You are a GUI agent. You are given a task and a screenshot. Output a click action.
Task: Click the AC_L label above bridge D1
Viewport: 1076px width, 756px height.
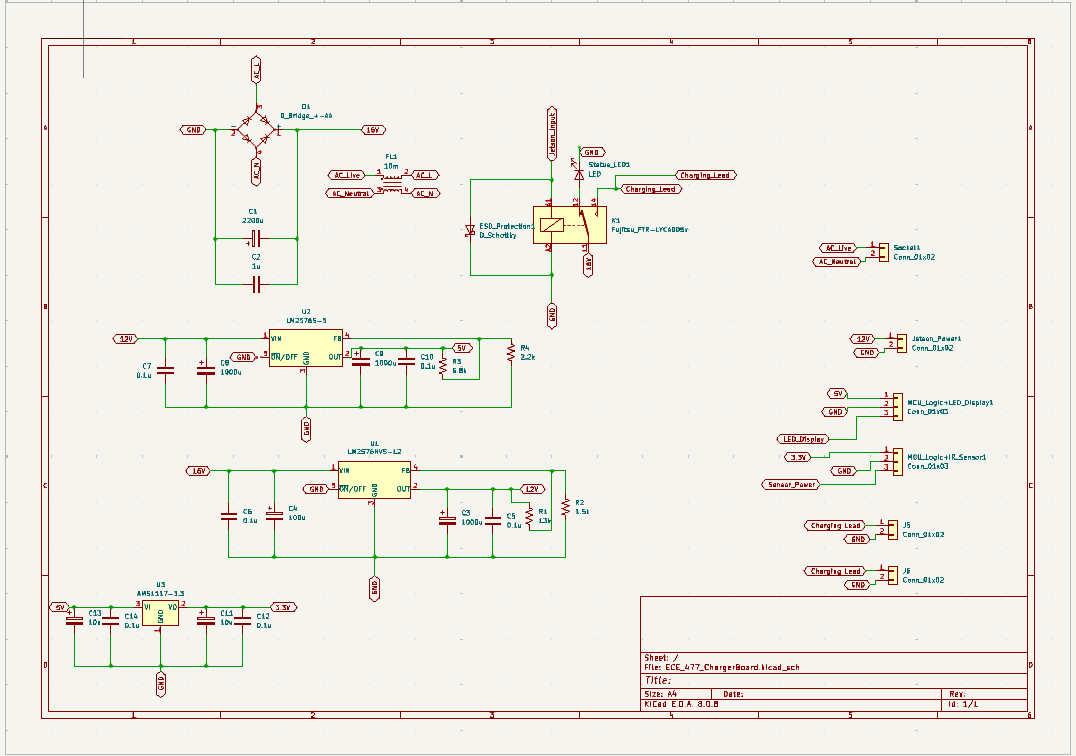[256, 70]
